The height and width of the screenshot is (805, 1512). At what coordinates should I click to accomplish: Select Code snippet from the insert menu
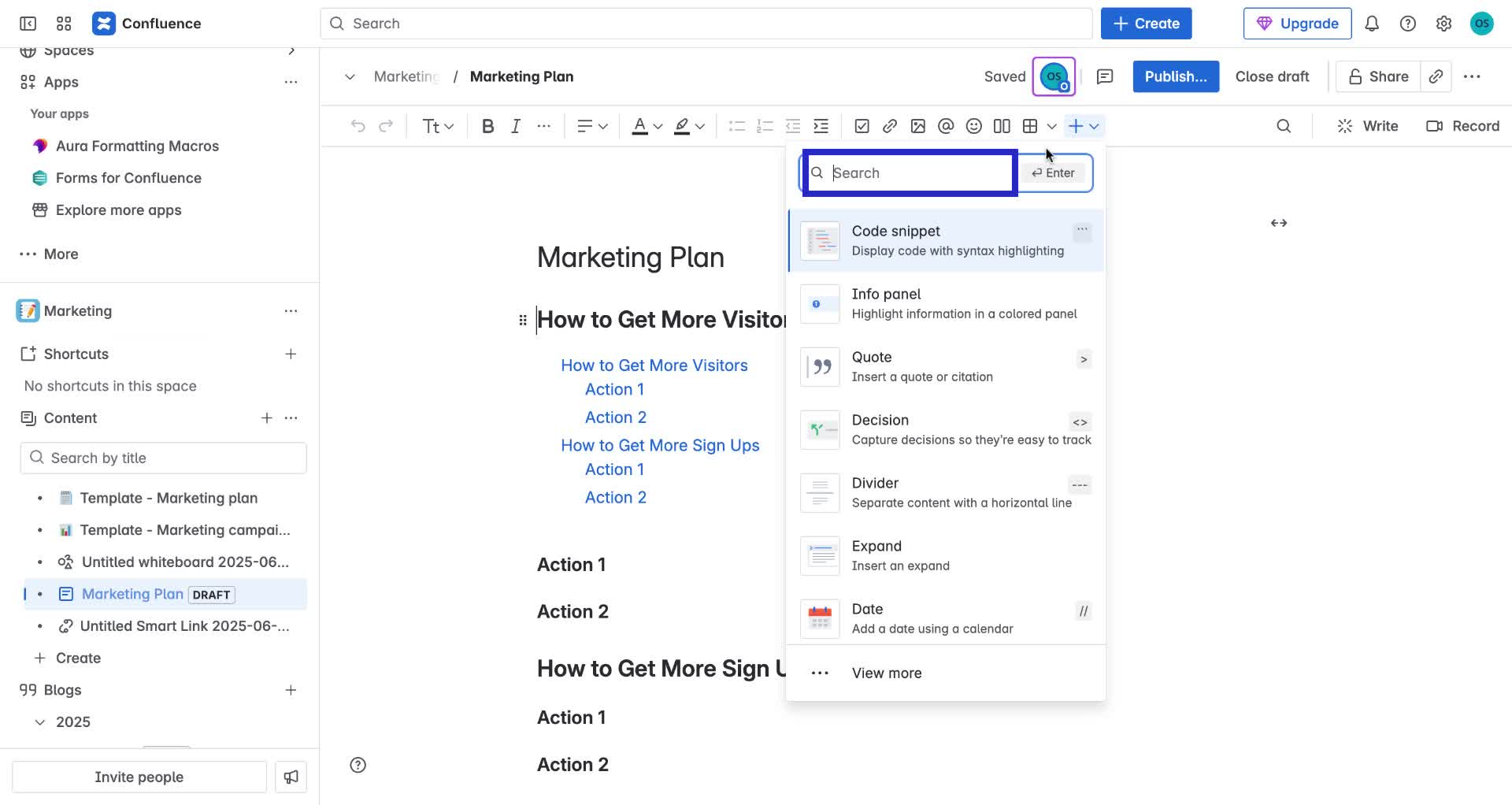point(945,240)
